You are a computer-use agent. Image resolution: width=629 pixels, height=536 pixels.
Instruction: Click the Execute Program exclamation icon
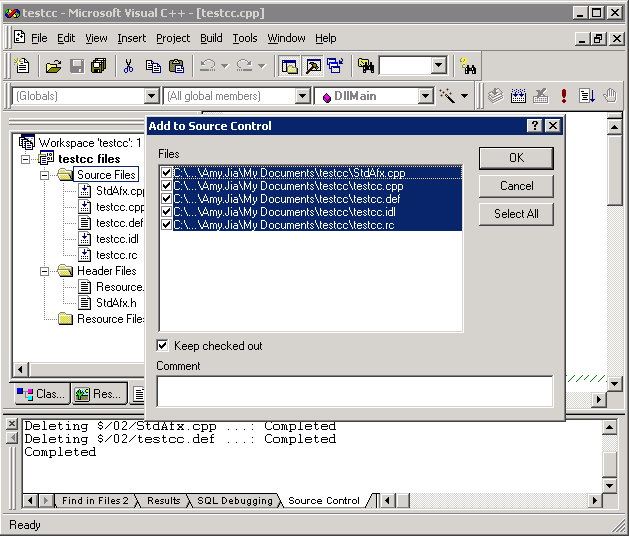[564, 96]
